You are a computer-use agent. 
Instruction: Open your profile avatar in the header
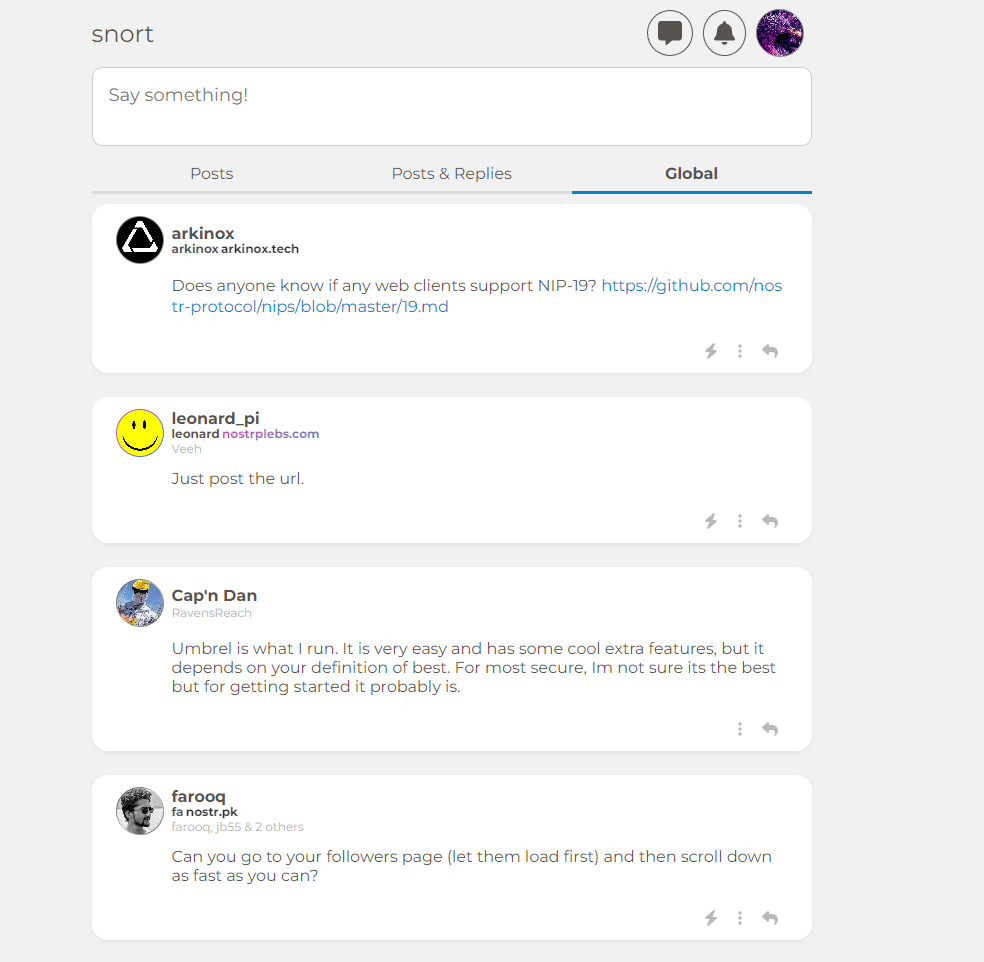point(780,33)
